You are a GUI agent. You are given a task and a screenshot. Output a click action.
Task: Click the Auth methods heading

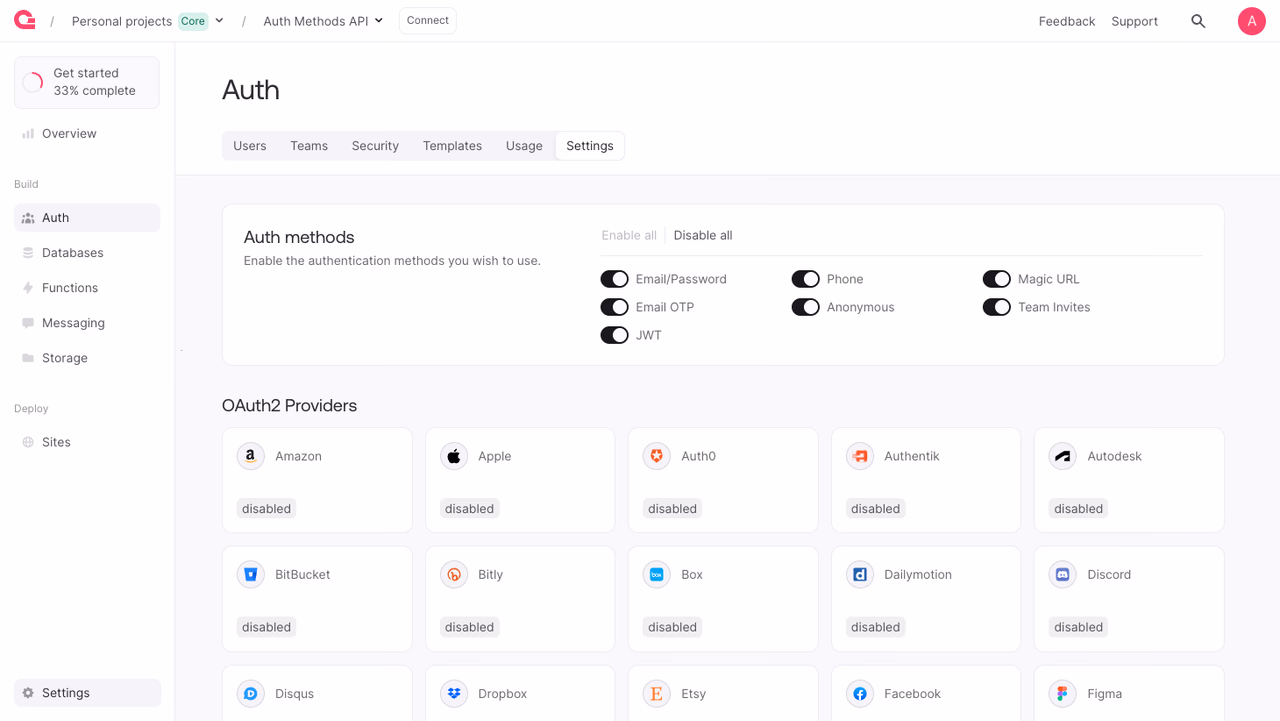299,238
